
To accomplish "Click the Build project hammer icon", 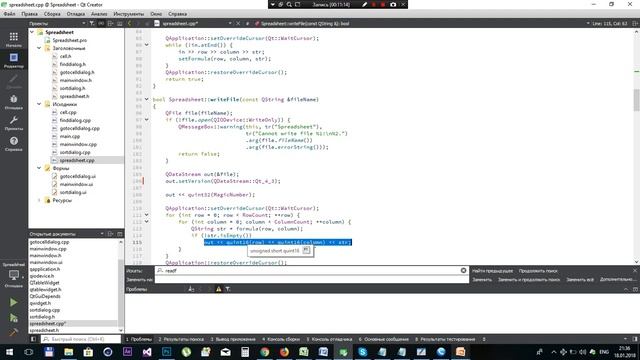I will [x=13, y=332].
